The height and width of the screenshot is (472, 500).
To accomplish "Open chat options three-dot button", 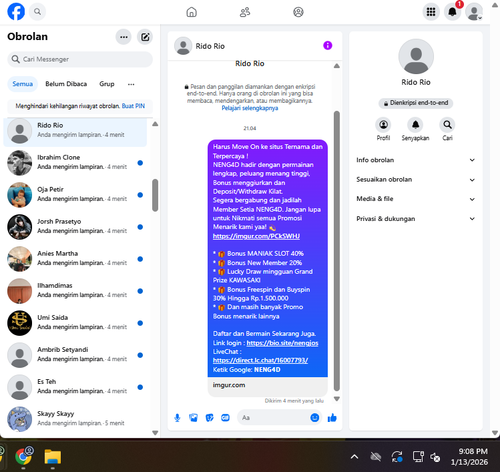I will click(x=124, y=37).
